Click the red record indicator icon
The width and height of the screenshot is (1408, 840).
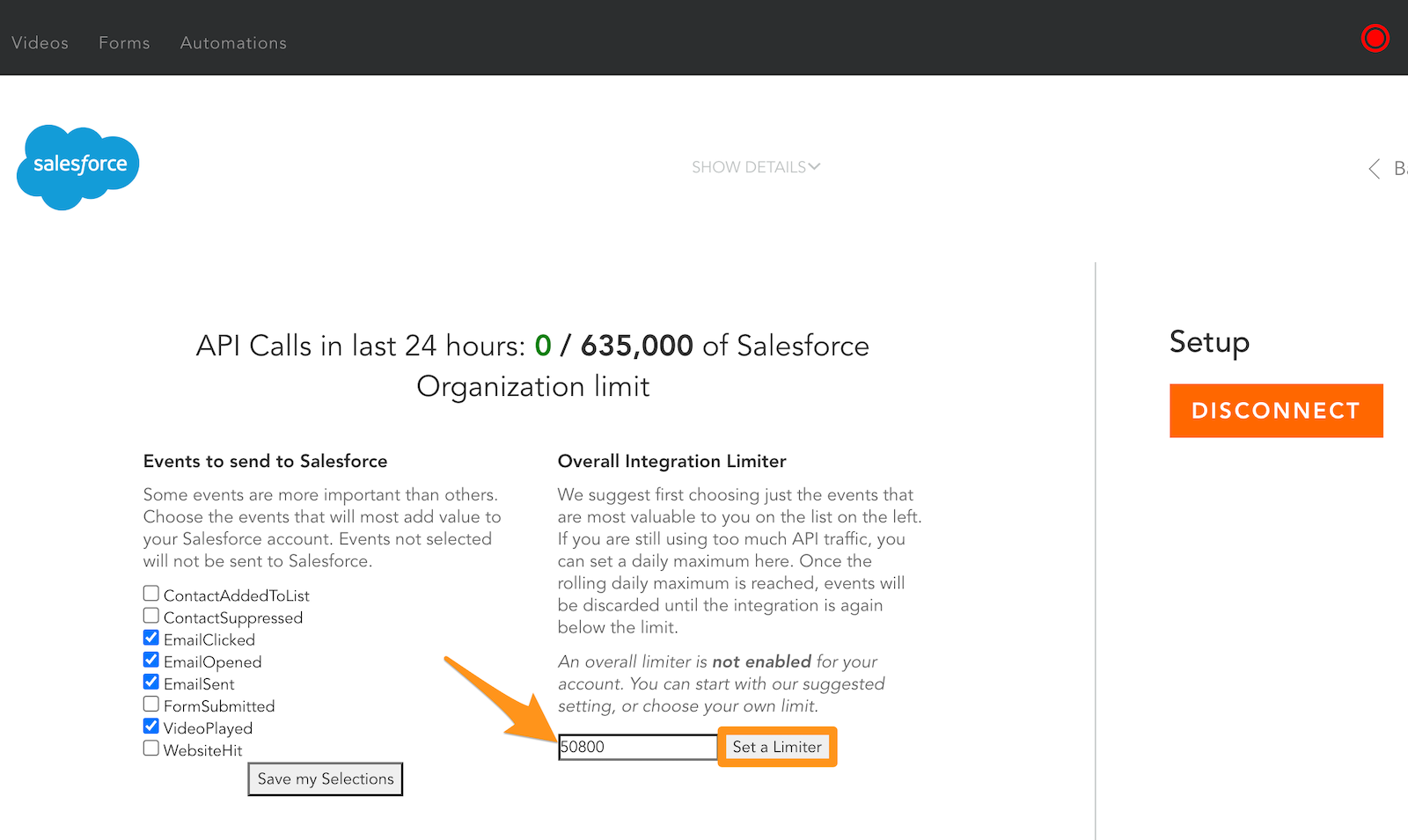point(1375,38)
